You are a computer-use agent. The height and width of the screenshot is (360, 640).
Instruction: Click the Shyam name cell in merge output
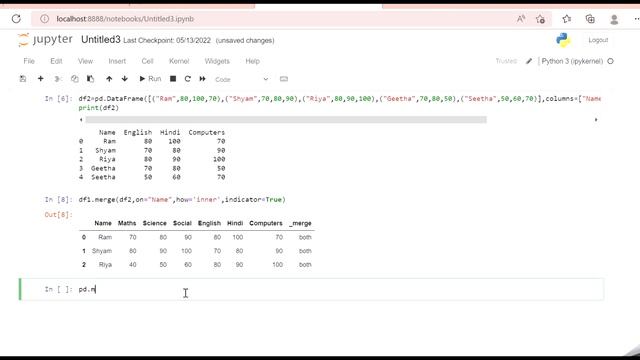coord(102,251)
